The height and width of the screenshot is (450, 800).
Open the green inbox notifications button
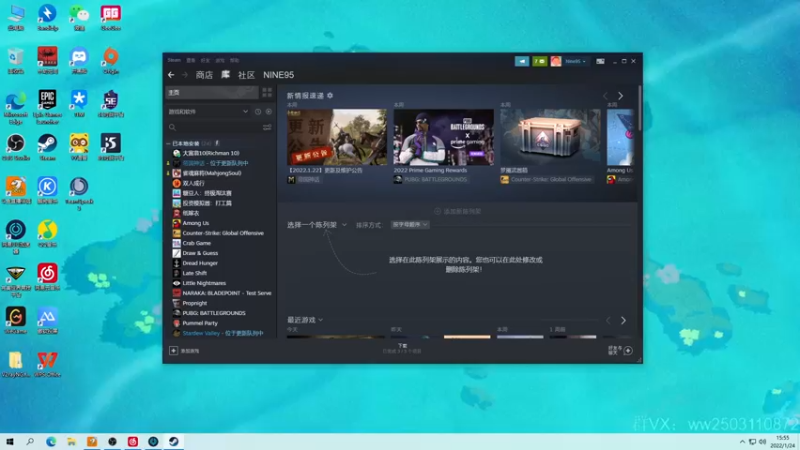(540, 61)
